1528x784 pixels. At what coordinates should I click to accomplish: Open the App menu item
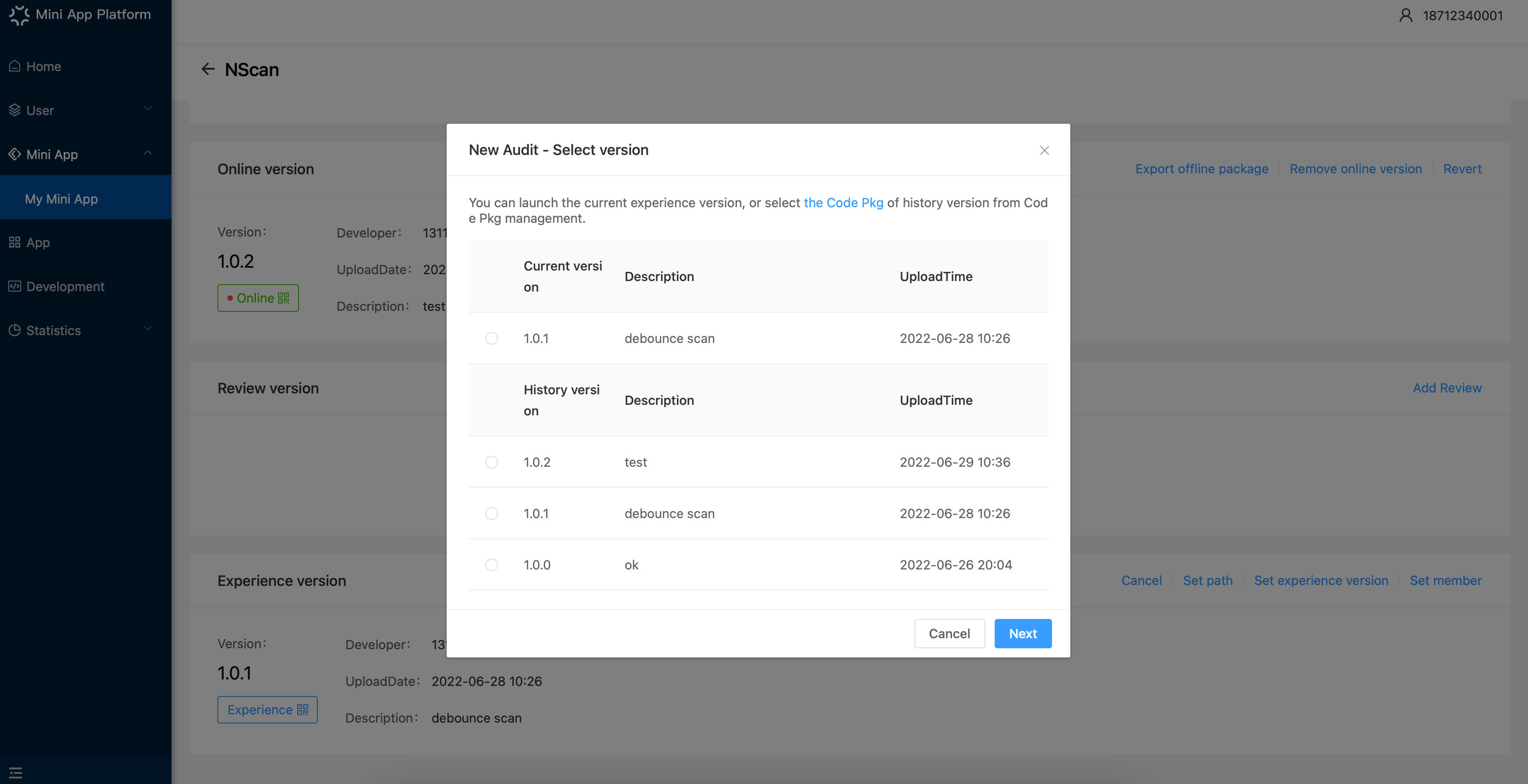[x=85, y=242]
